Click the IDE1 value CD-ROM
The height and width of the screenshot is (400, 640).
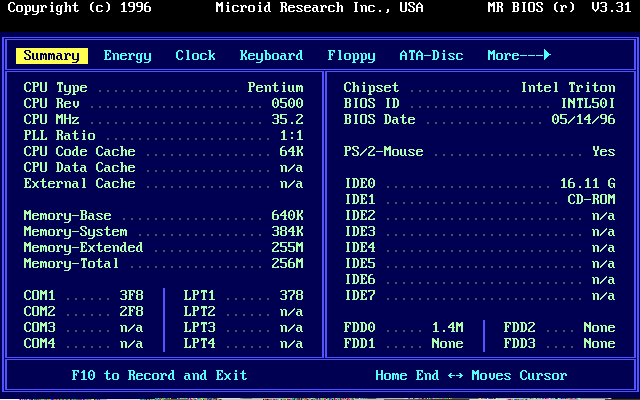pyautogui.click(x=591, y=199)
